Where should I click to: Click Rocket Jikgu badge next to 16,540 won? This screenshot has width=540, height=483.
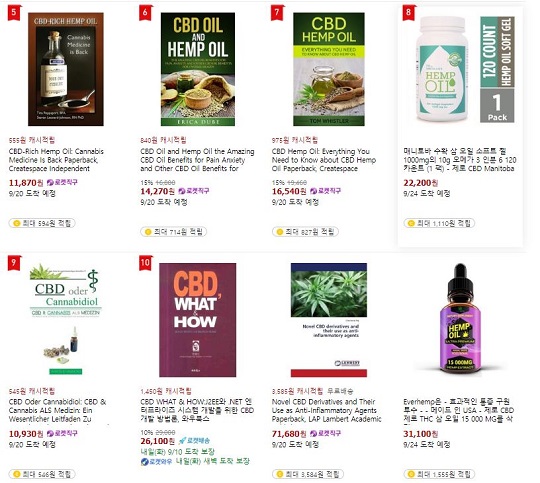pyautogui.click(x=325, y=191)
